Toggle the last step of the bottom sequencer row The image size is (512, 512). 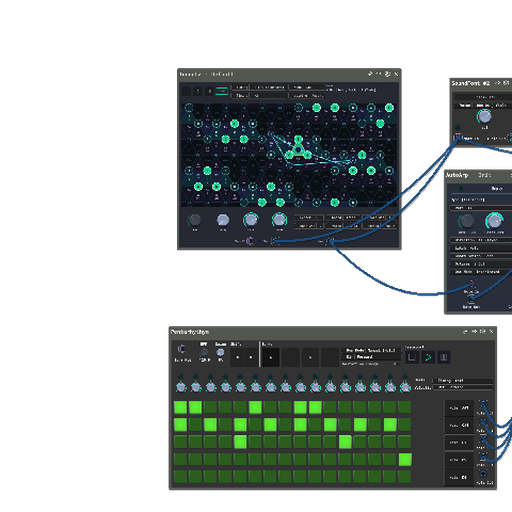405,476
